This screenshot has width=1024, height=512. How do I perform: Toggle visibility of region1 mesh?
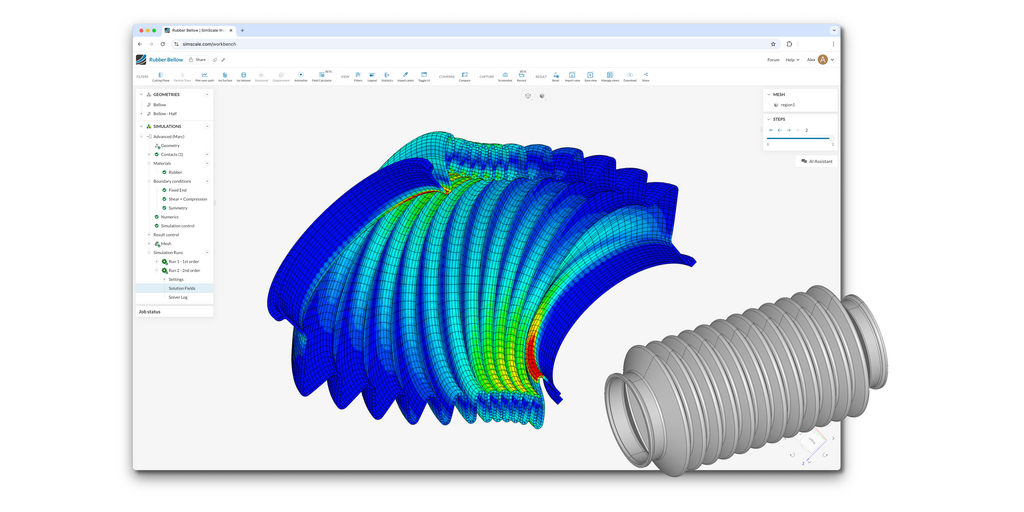coord(776,104)
